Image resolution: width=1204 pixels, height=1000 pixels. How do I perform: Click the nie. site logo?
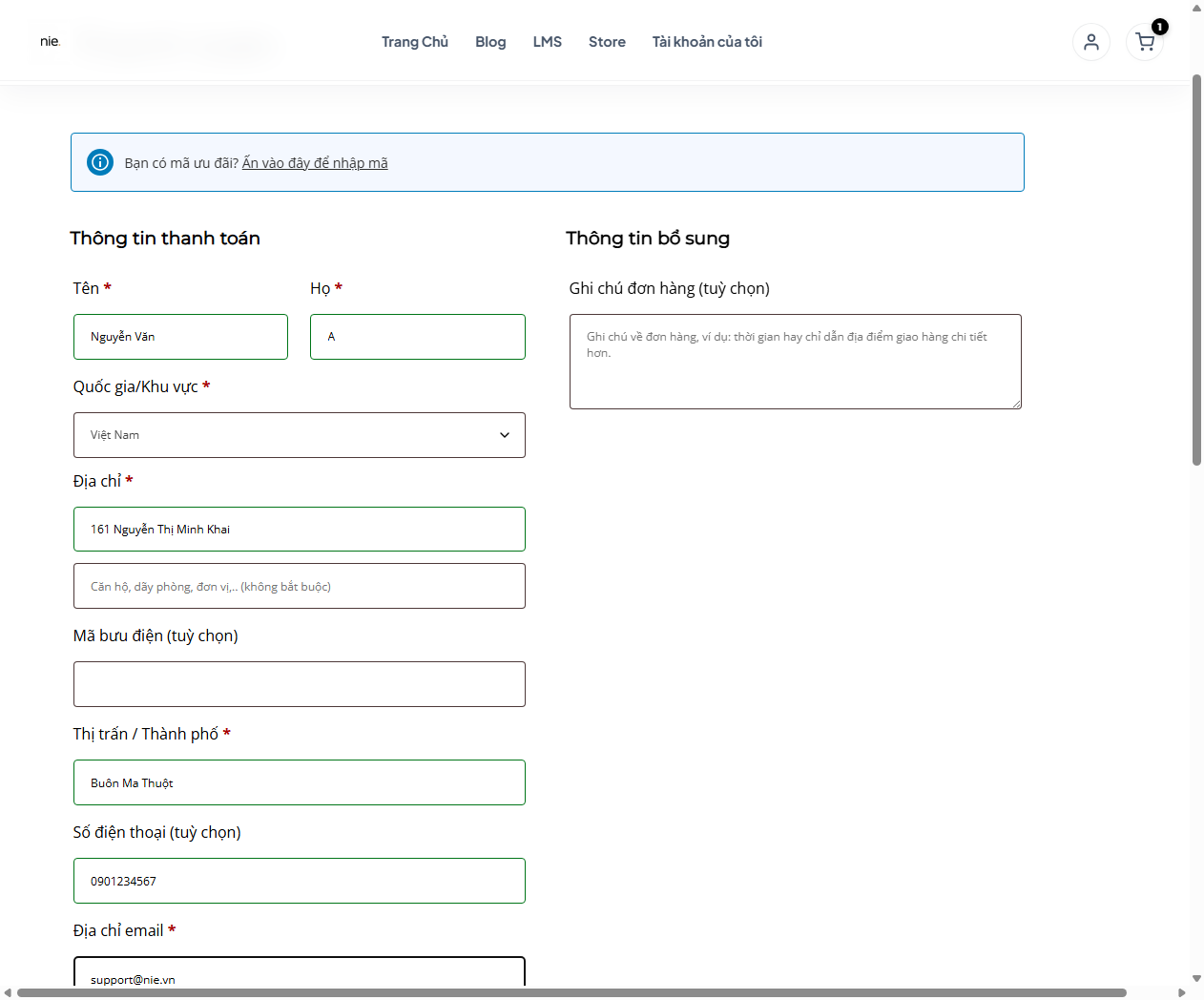click(50, 41)
